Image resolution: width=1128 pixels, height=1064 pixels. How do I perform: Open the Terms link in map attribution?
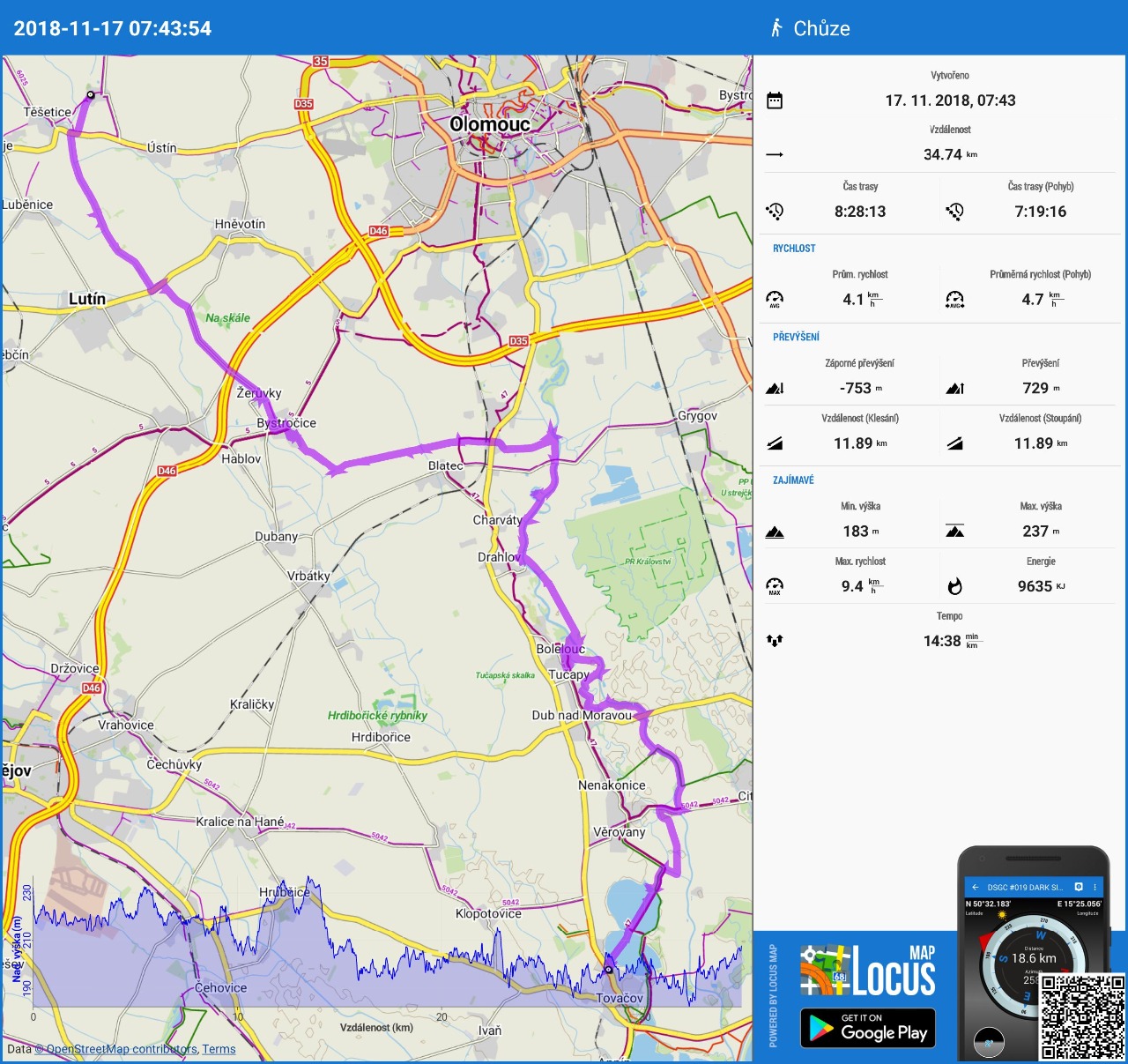[219, 1049]
